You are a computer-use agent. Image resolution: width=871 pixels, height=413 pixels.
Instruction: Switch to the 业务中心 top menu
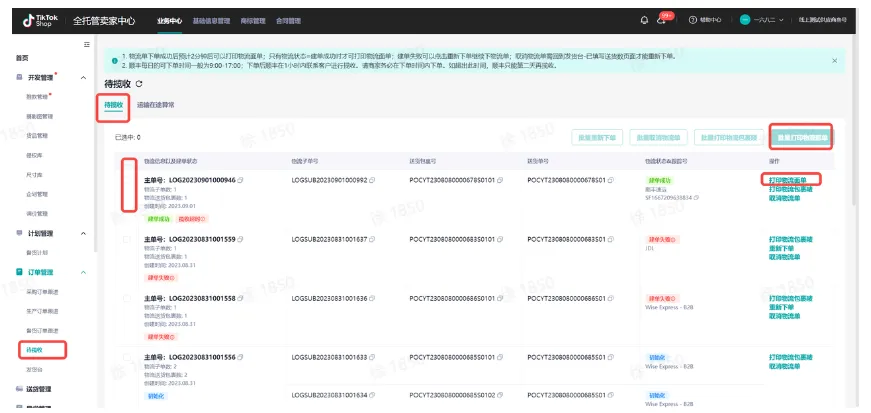pyautogui.click(x=169, y=21)
